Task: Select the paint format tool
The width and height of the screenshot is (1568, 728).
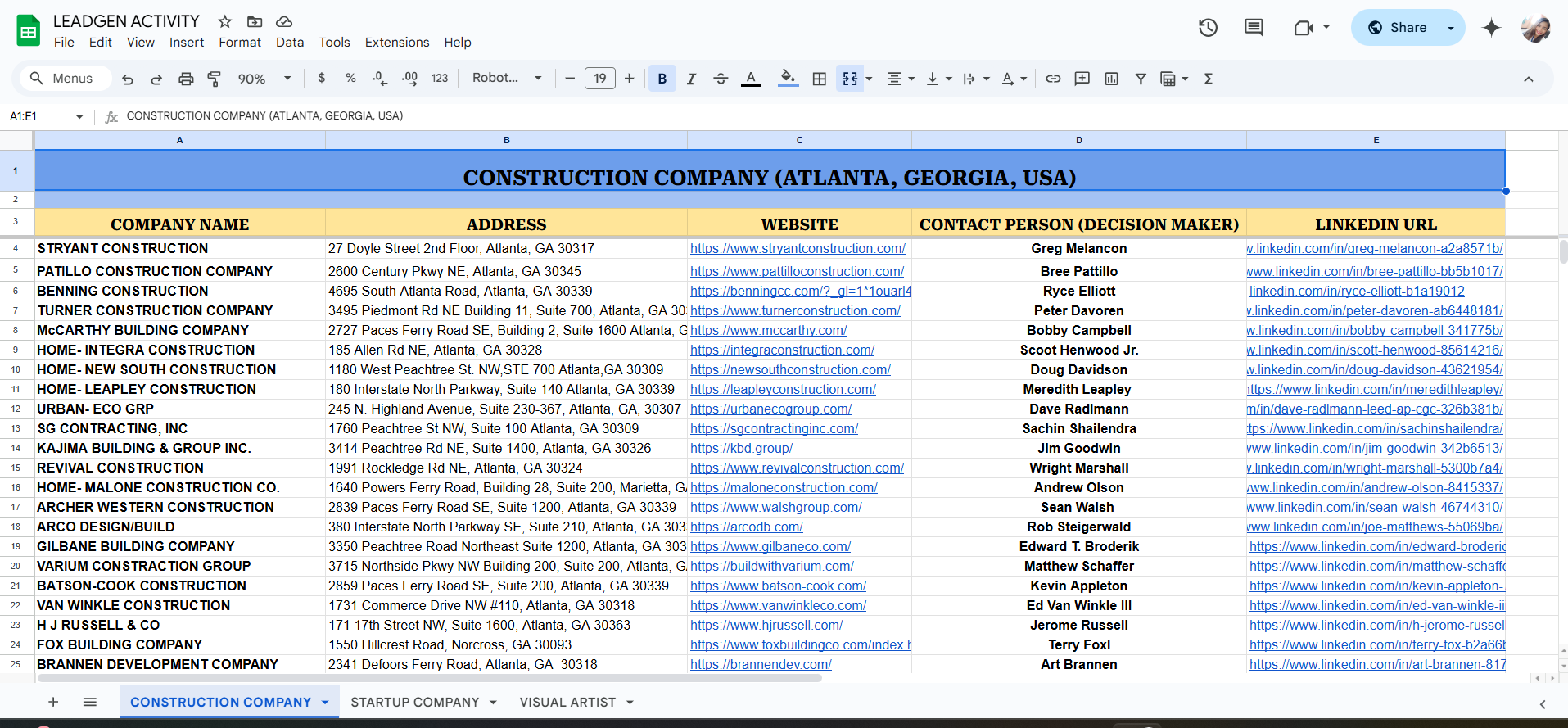Action: 215,79
